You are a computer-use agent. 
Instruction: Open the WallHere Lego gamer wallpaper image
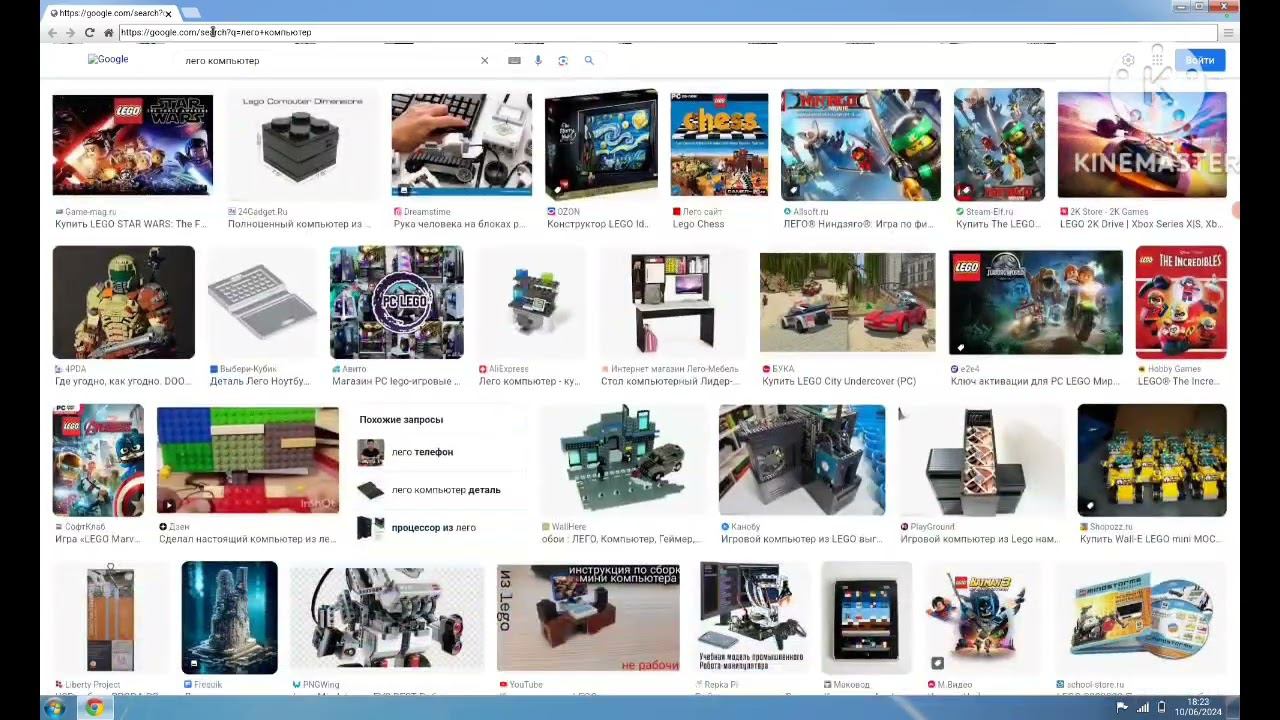tap(623, 460)
